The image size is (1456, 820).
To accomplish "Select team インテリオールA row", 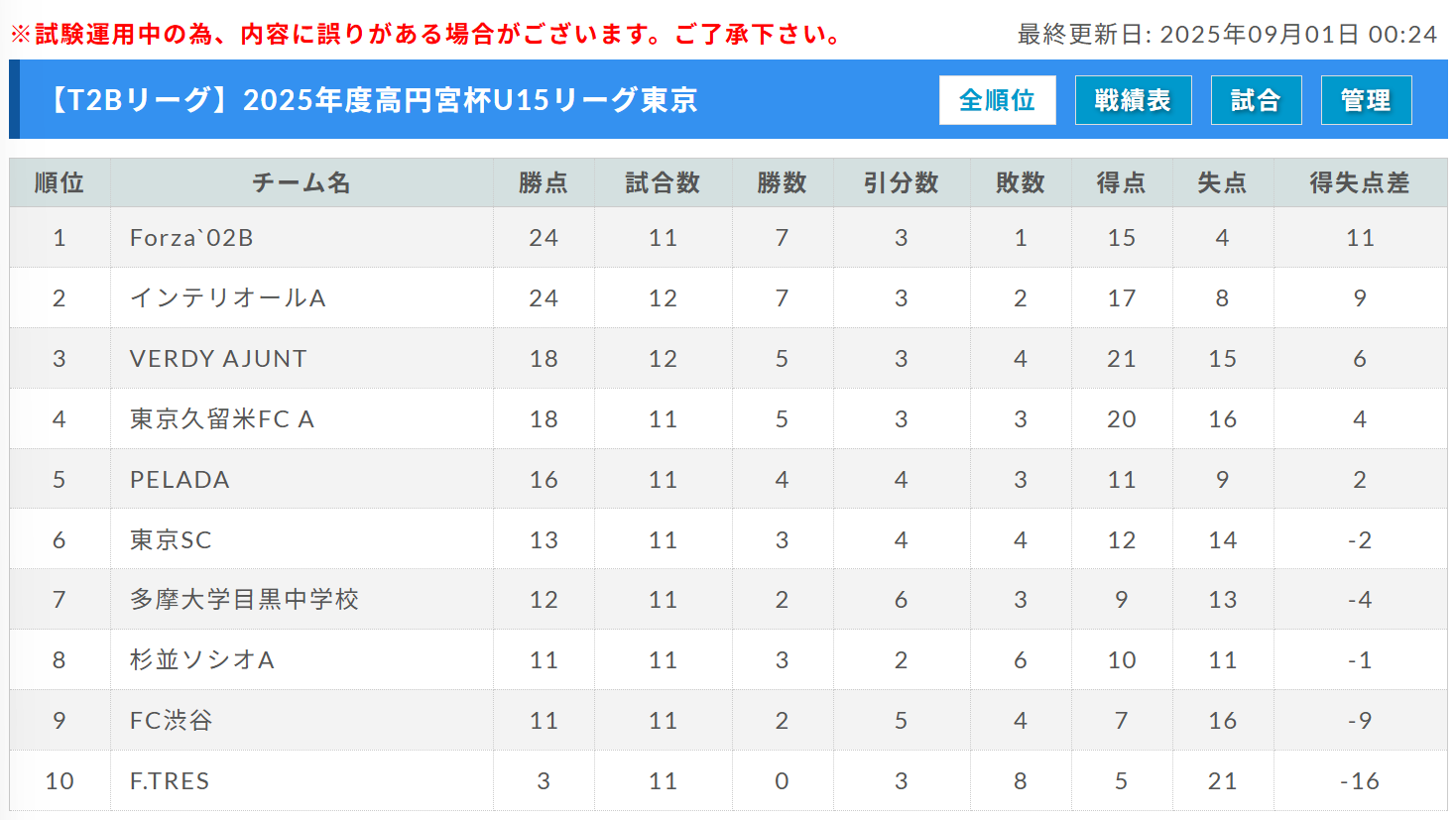I will pos(728,297).
